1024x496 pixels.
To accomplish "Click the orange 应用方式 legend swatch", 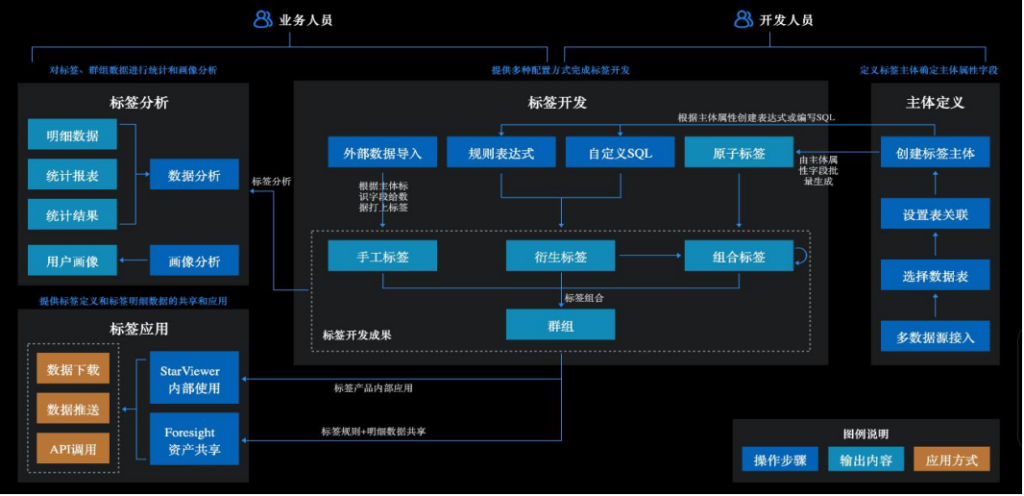I will point(952,459).
